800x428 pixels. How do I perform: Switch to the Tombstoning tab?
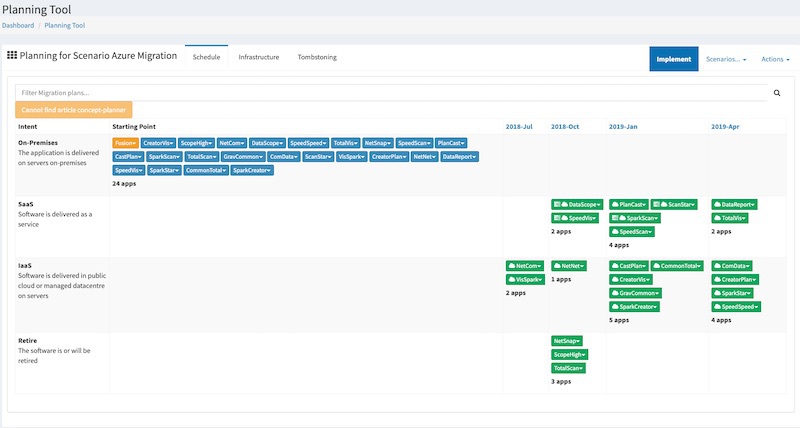tap(317, 57)
